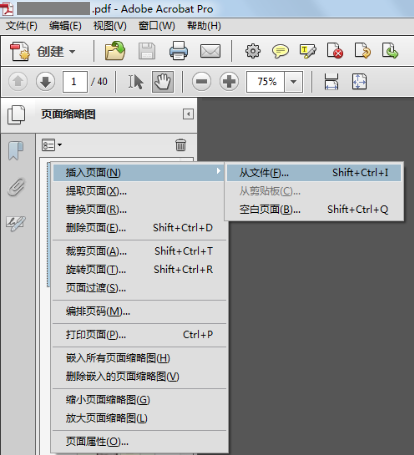Click the page with green arrow icon

pos(390,51)
